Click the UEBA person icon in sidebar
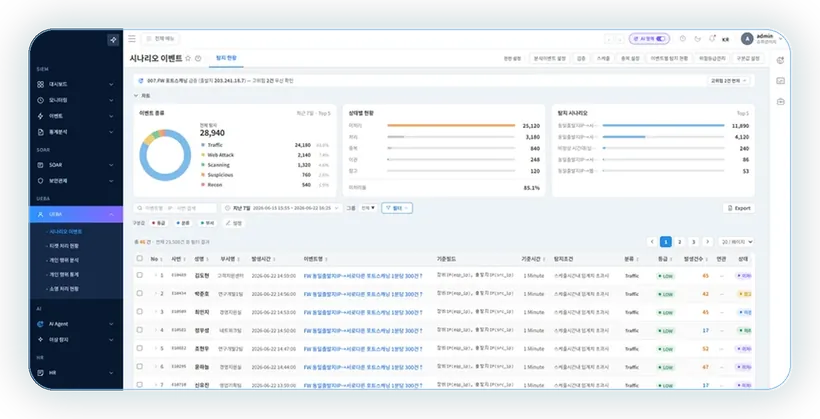 [40, 214]
